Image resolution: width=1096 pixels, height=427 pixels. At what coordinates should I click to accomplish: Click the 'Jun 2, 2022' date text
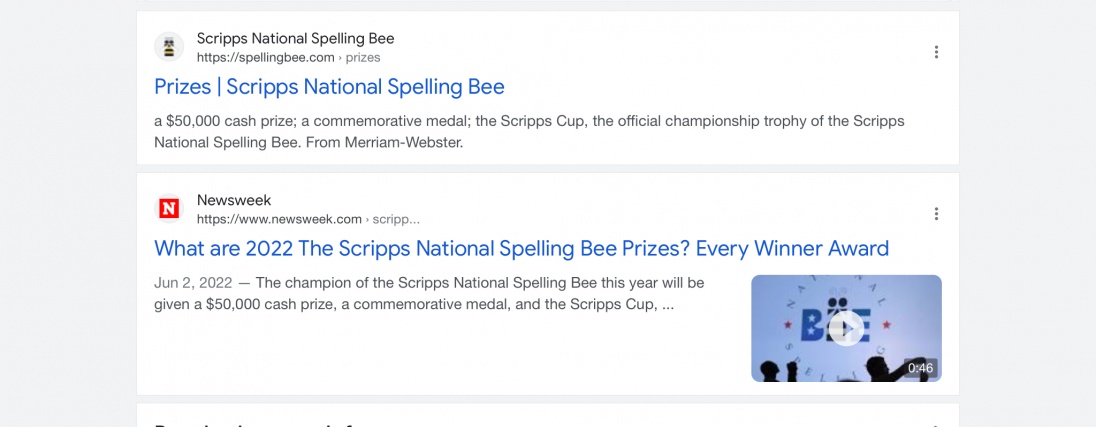(x=193, y=283)
